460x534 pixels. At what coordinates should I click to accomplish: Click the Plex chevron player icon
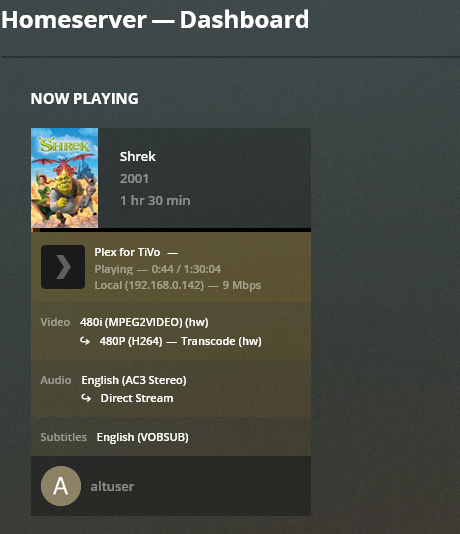[63, 267]
